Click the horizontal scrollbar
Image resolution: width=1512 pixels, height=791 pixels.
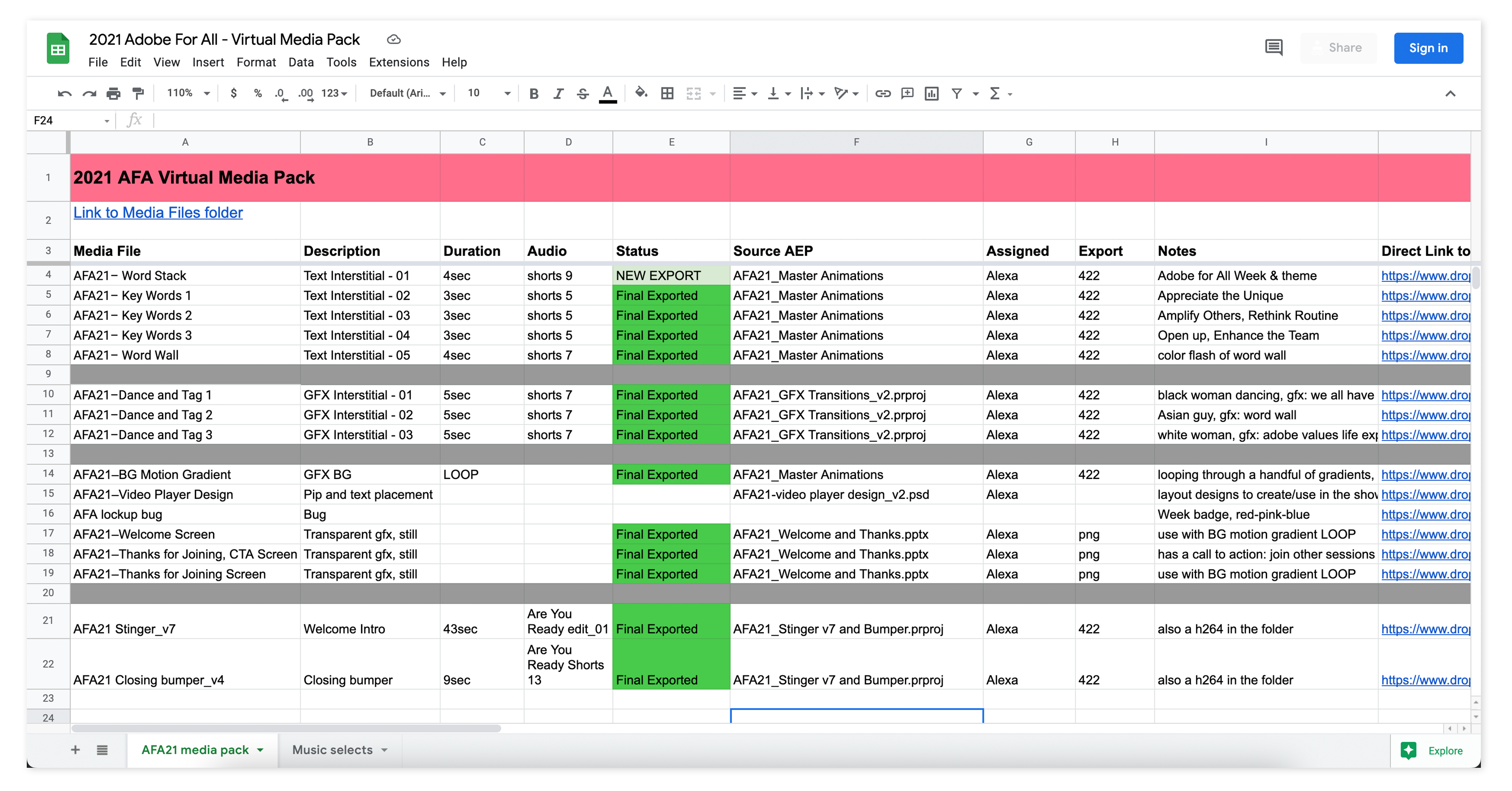[286, 728]
